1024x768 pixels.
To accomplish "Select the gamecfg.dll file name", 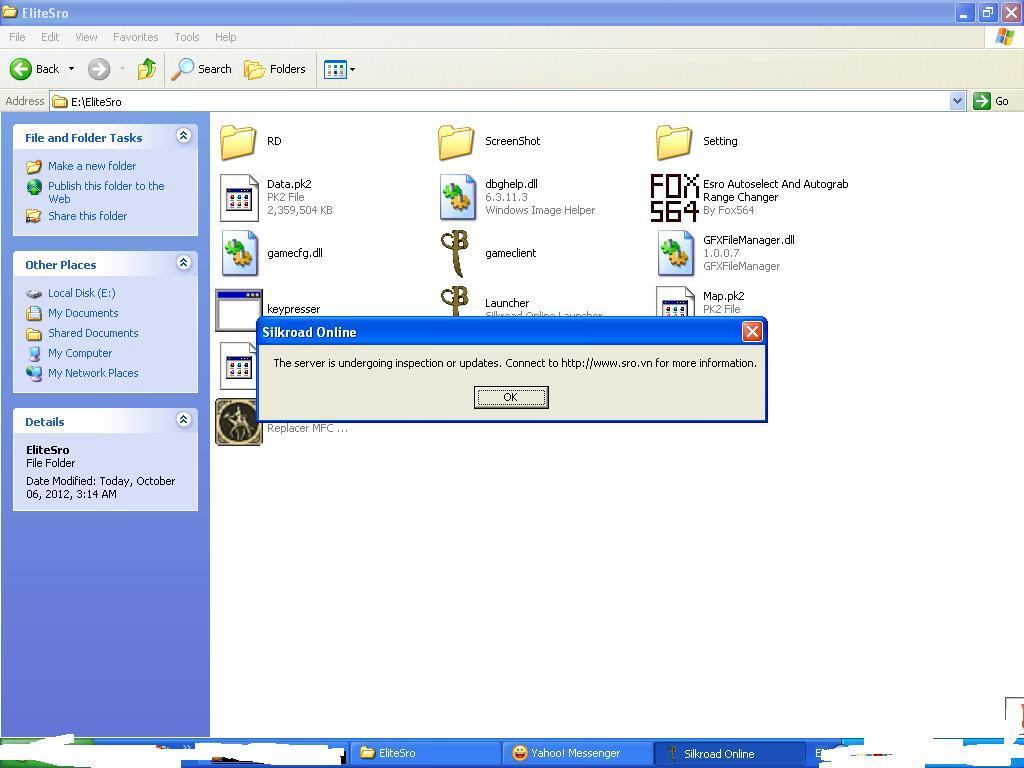I will (x=295, y=253).
